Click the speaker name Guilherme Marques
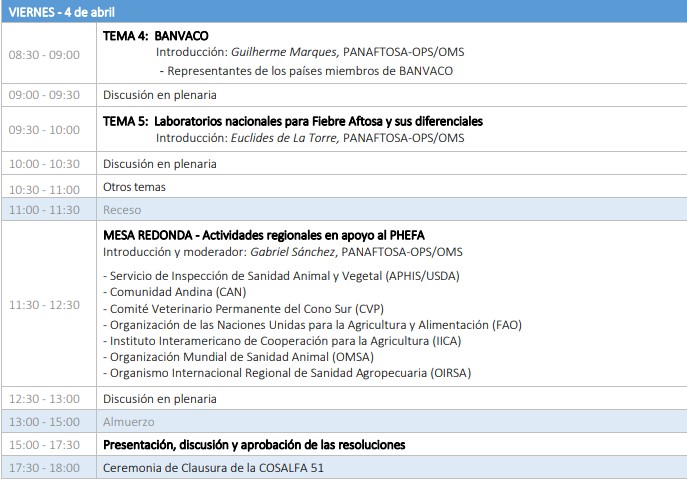687x482 pixels. pos(283,52)
